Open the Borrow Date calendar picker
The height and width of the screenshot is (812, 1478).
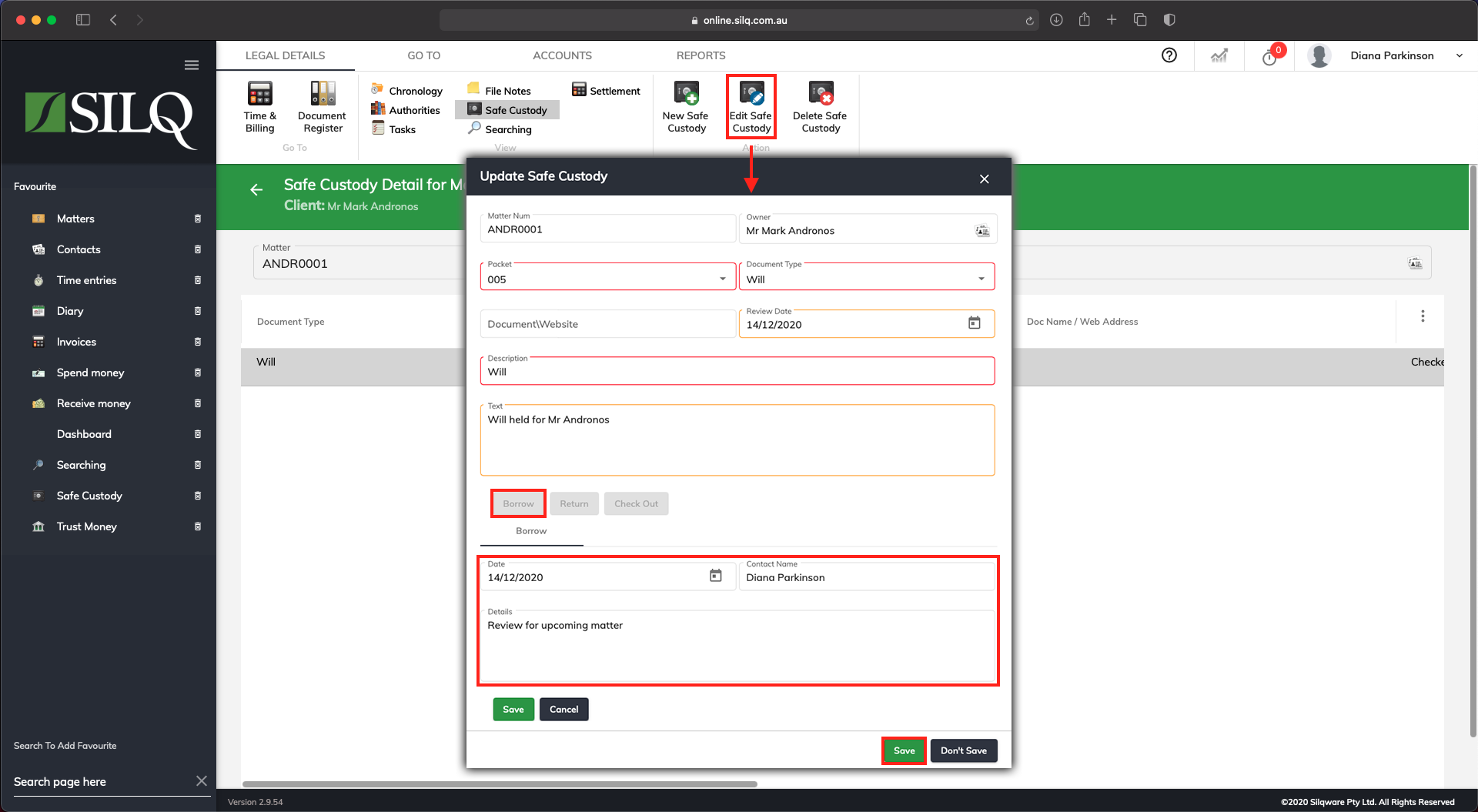[x=715, y=576]
